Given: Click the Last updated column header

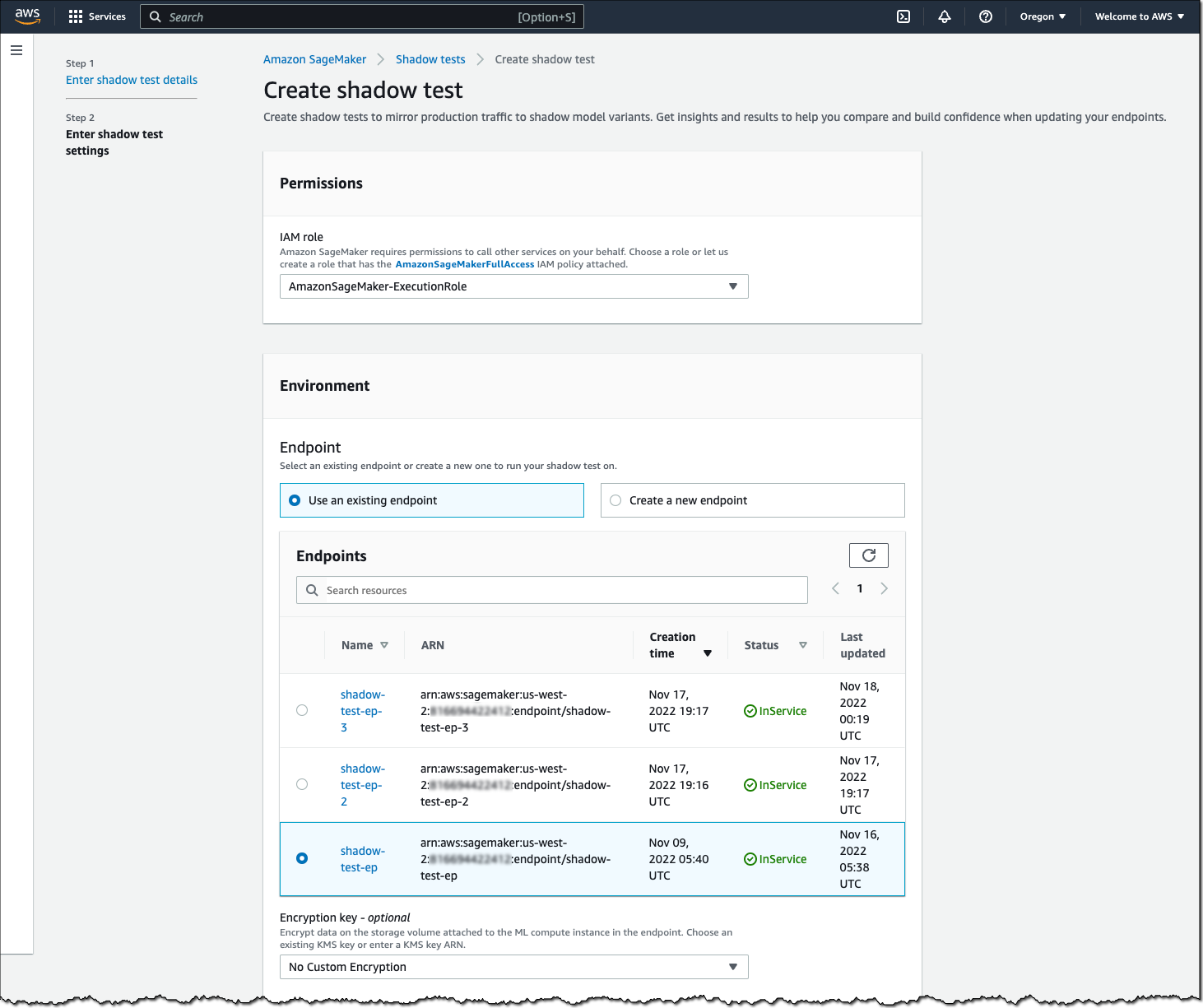Looking at the screenshot, I should (862, 645).
